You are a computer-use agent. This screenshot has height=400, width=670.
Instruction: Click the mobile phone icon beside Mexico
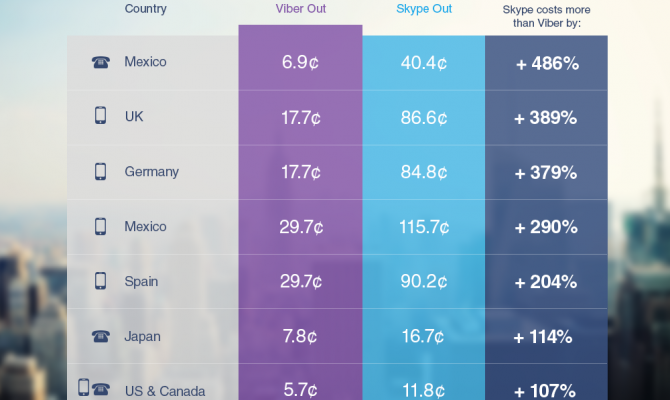pos(100,226)
